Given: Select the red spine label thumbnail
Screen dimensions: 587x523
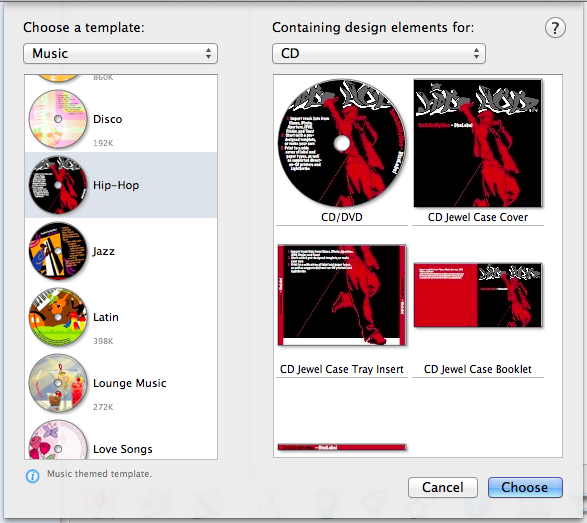Looking at the screenshot, I should 342,447.
